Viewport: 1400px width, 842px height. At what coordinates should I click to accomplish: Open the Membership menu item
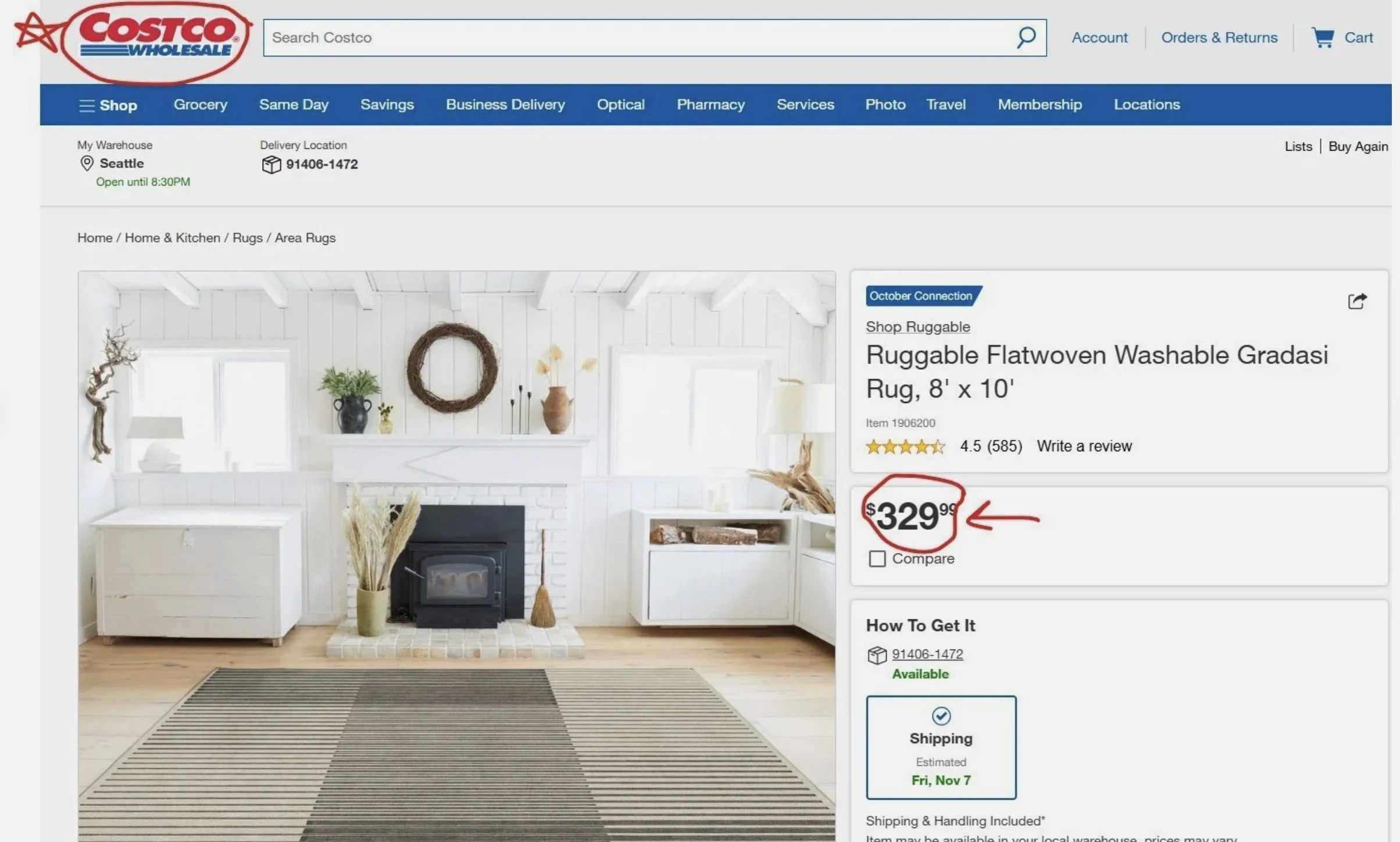1040,105
